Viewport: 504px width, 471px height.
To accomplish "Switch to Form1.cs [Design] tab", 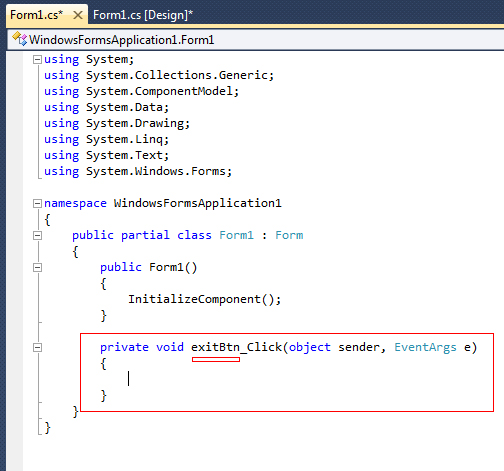I will pos(143,15).
